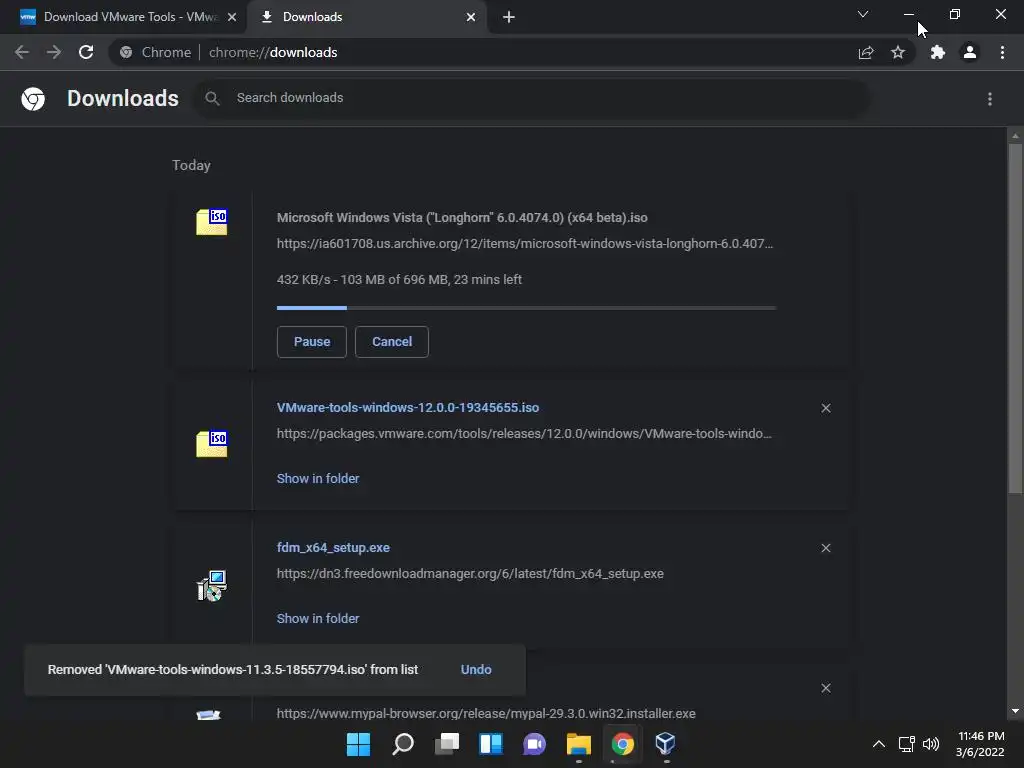Click the freedownloadmanager.org source URL

point(470,573)
